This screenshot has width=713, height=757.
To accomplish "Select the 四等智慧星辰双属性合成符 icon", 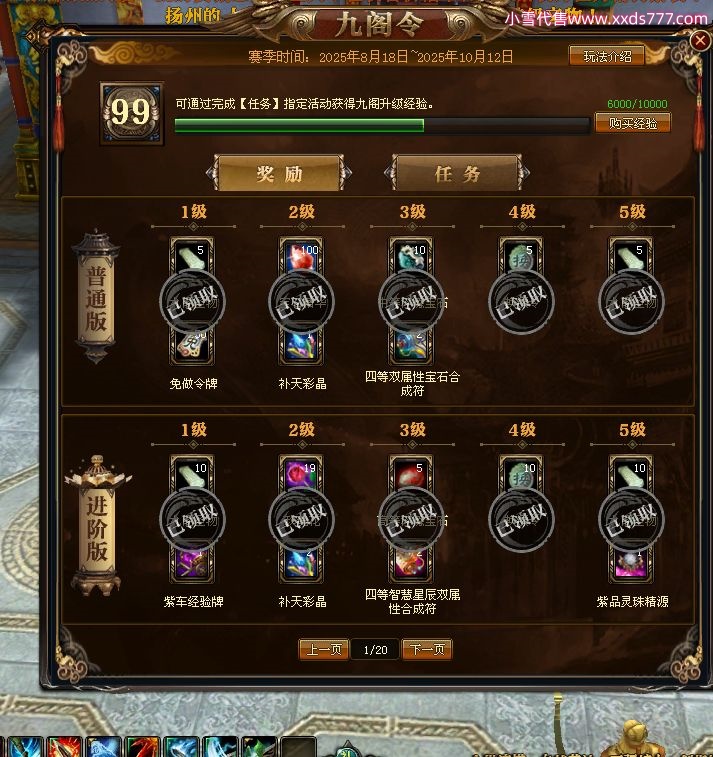I will [411, 564].
